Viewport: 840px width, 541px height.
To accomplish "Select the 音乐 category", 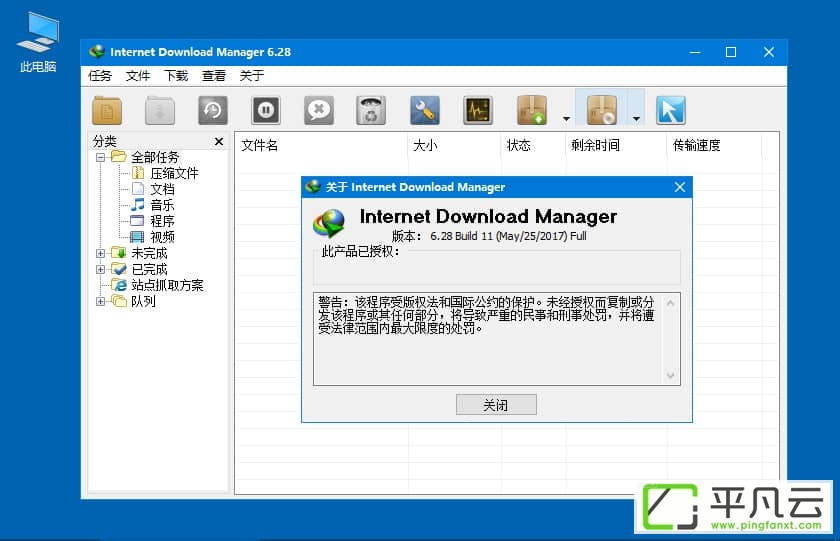I will point(162,205).
